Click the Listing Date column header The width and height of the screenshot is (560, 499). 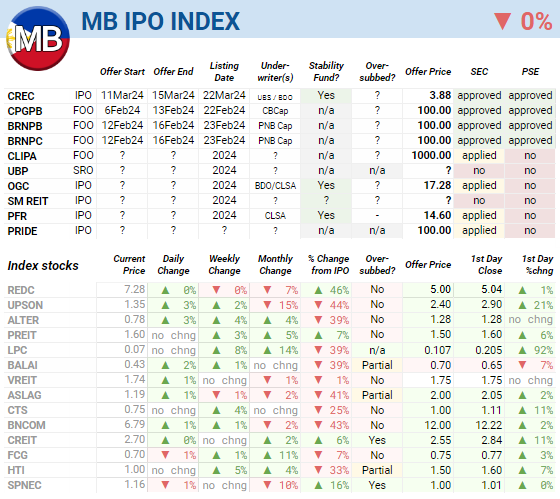224,71
